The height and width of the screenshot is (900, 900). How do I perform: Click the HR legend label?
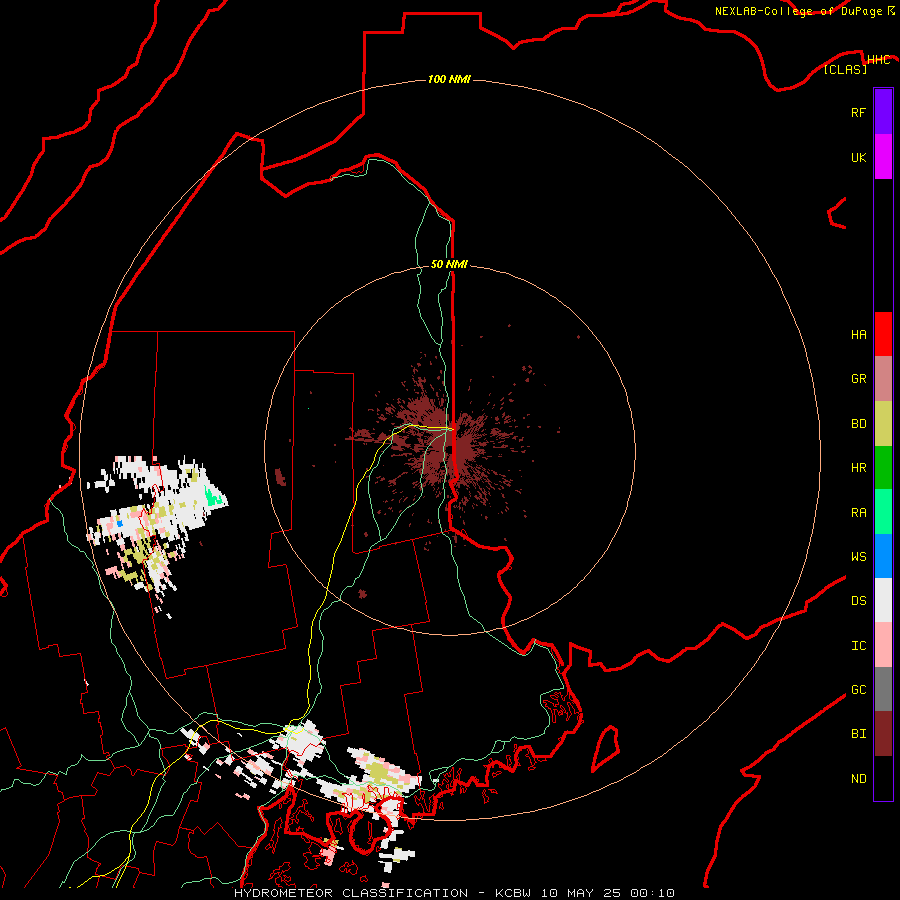(x=858, y=468)
